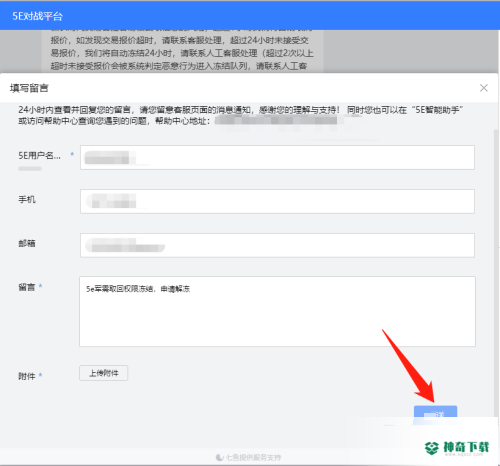Click the 七鱼 logo icon in footer
Screen dimensions: 500x466
point(220,458)
